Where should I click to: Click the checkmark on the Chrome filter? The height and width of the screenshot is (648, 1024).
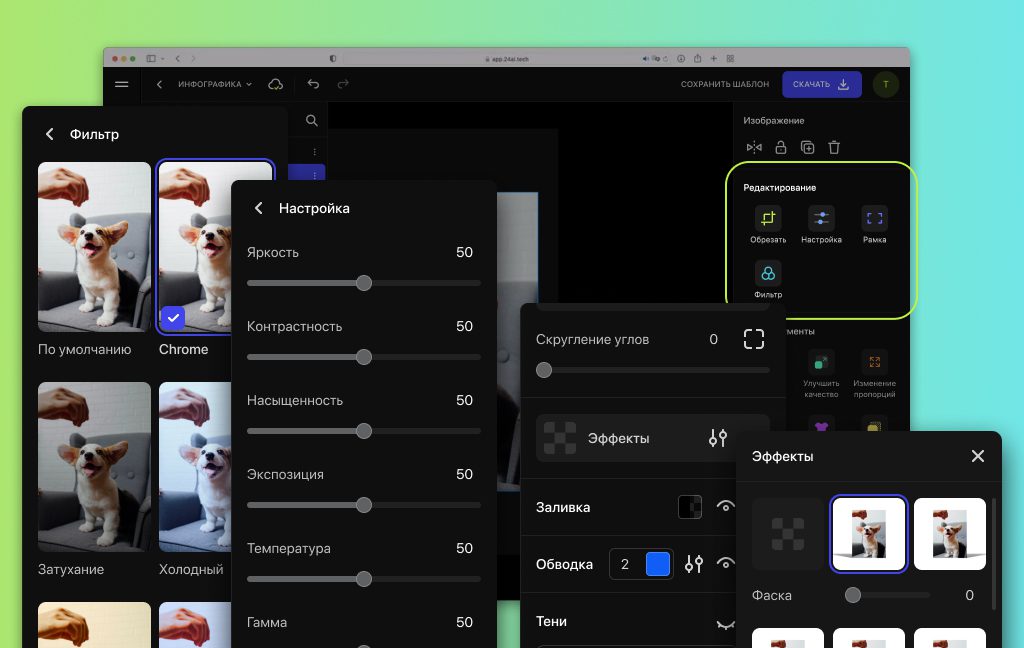point(173,318)
